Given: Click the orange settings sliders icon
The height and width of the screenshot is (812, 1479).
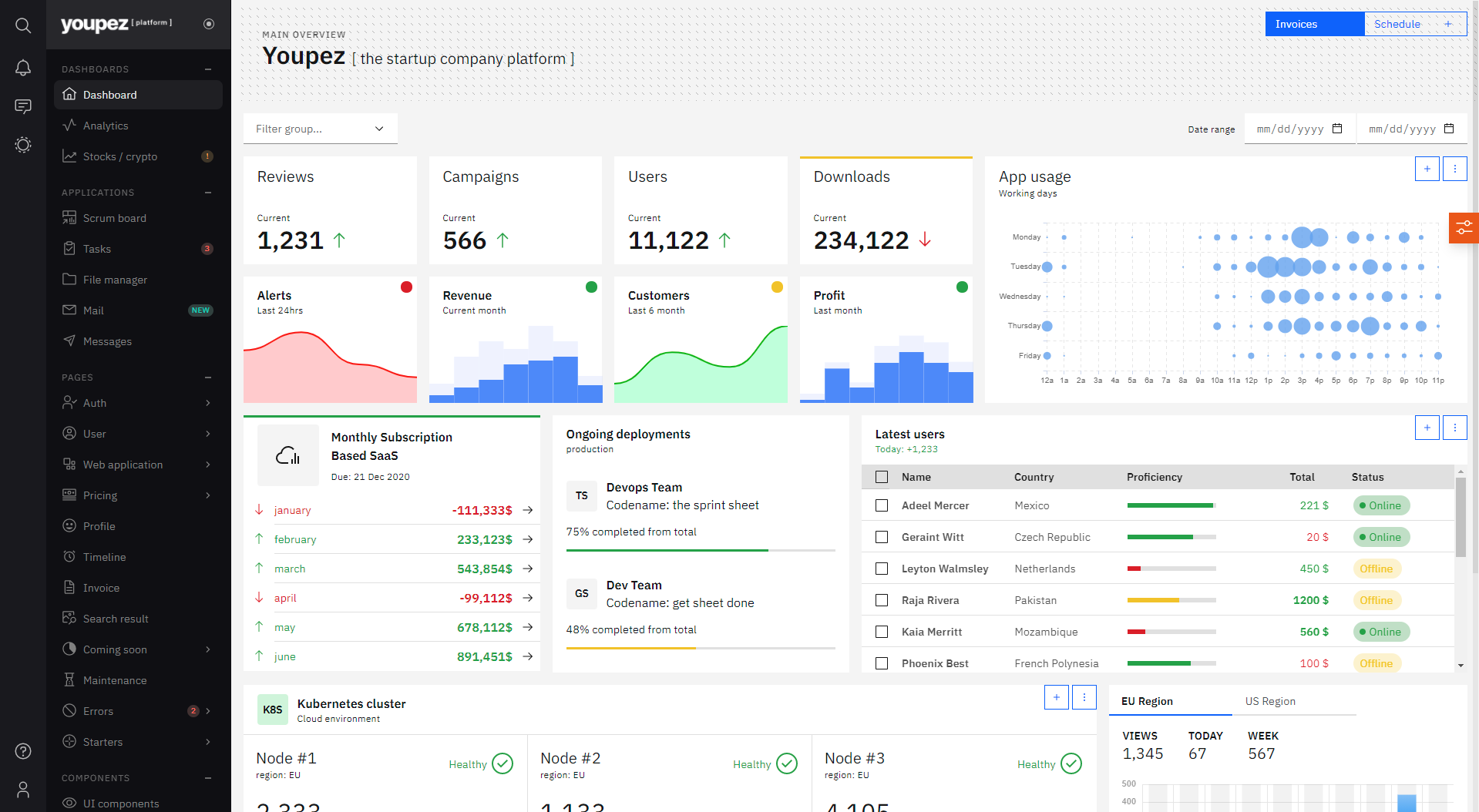Looking at the screenshot, I should 1464,227.
